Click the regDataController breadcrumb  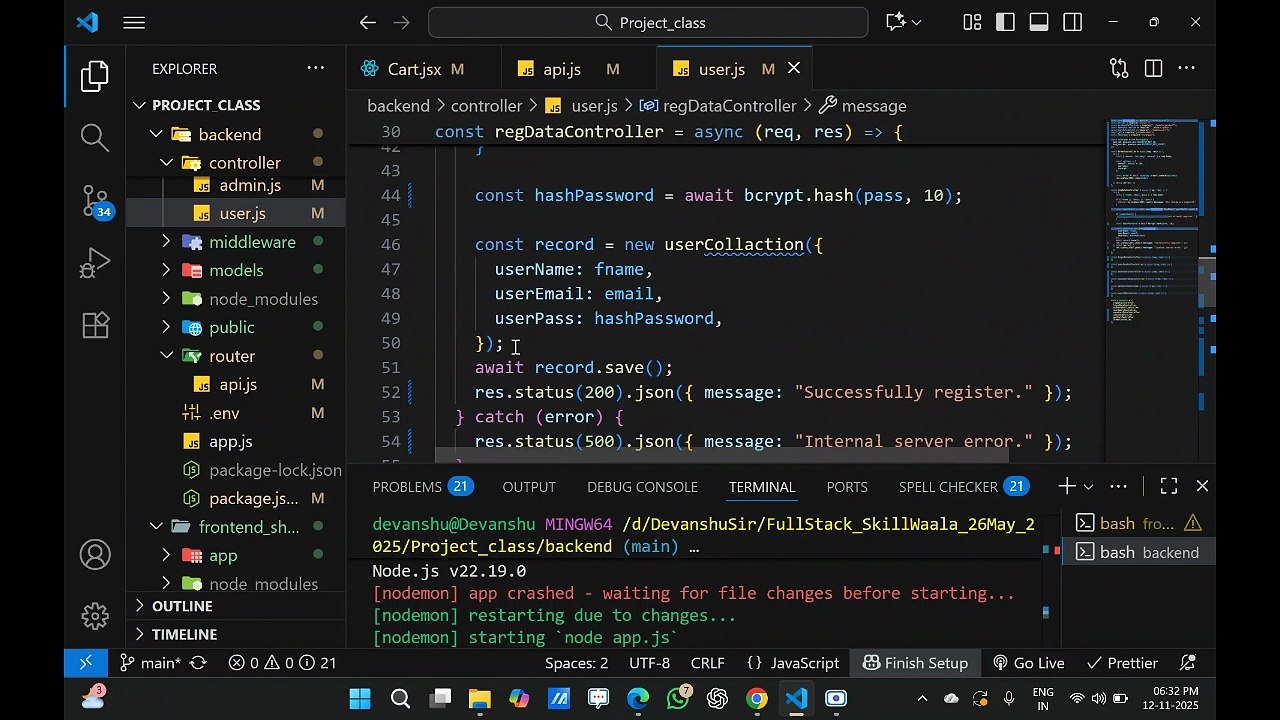coord(718,106)
